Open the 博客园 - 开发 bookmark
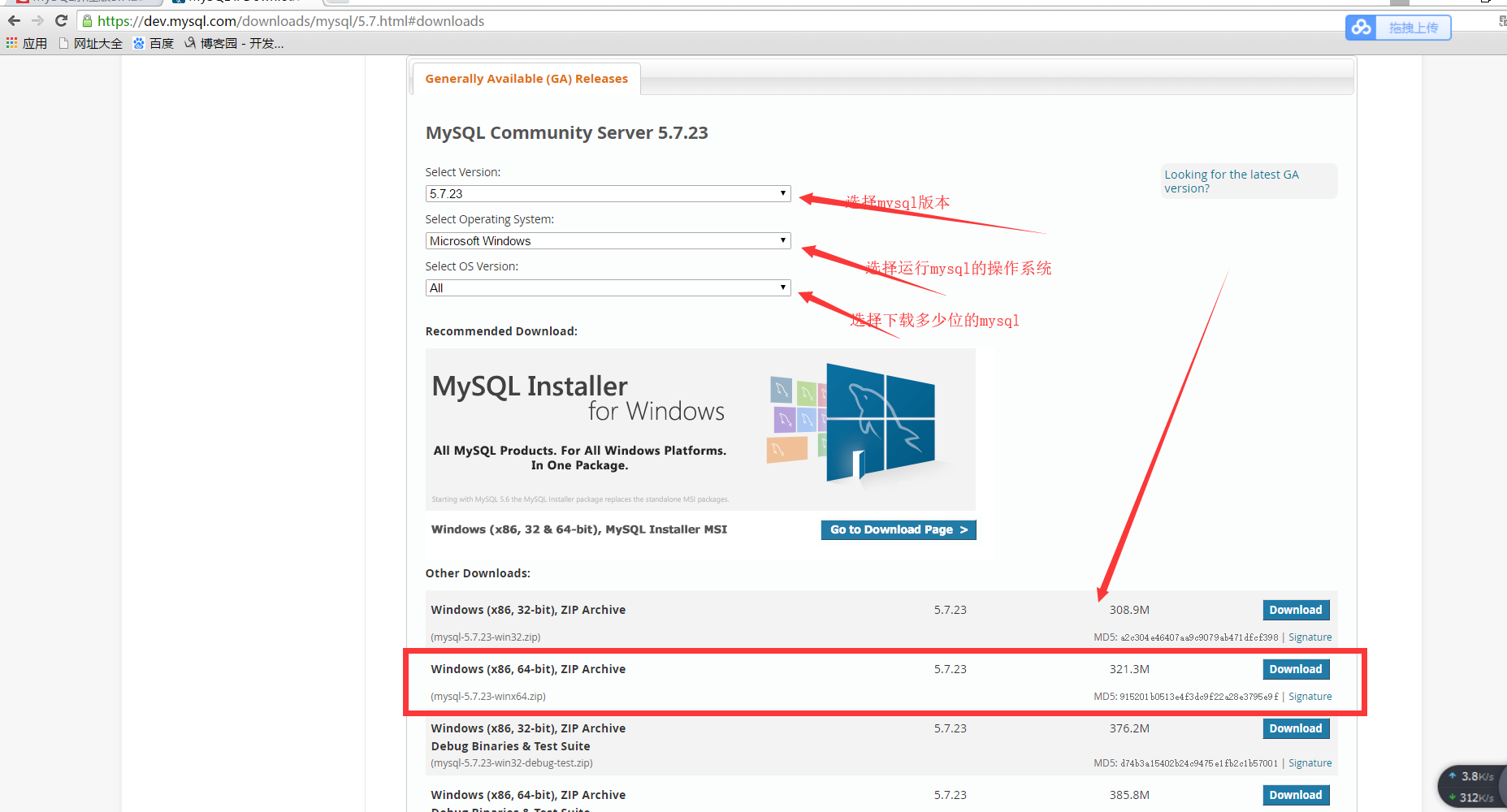Viewport: 1507px width, 812px height. click(x=234, y=43)
